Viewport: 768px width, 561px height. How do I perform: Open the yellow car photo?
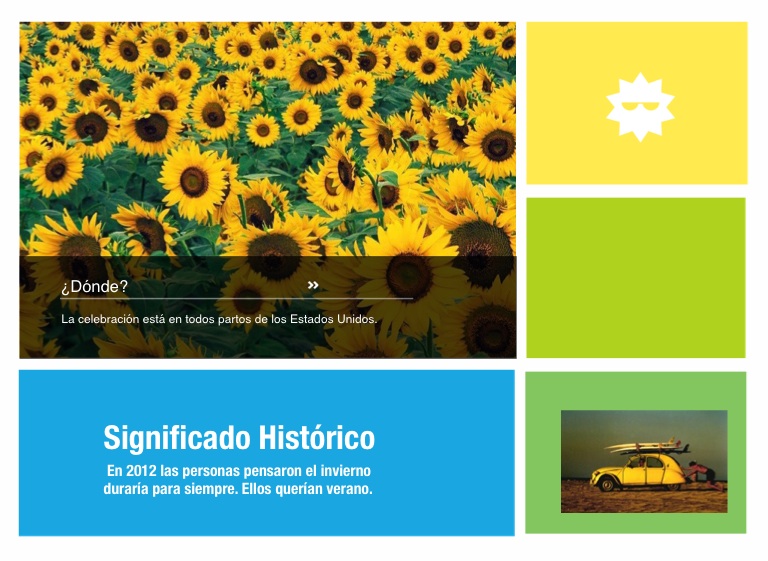pyautogui.click(x=643, y=461)
